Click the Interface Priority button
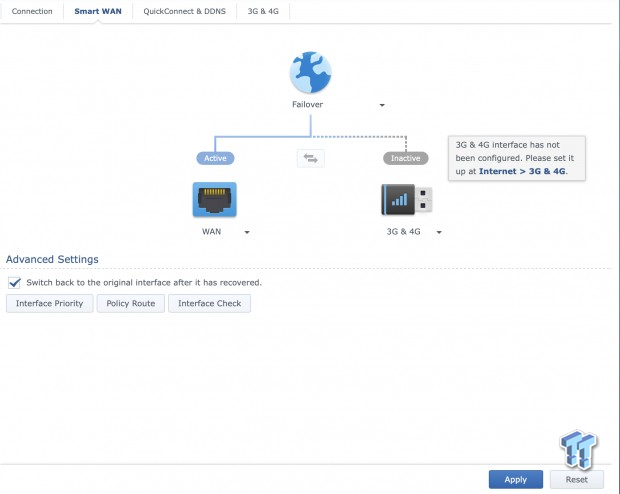Screen dimensions: 620x494 [x=49, y=303]
